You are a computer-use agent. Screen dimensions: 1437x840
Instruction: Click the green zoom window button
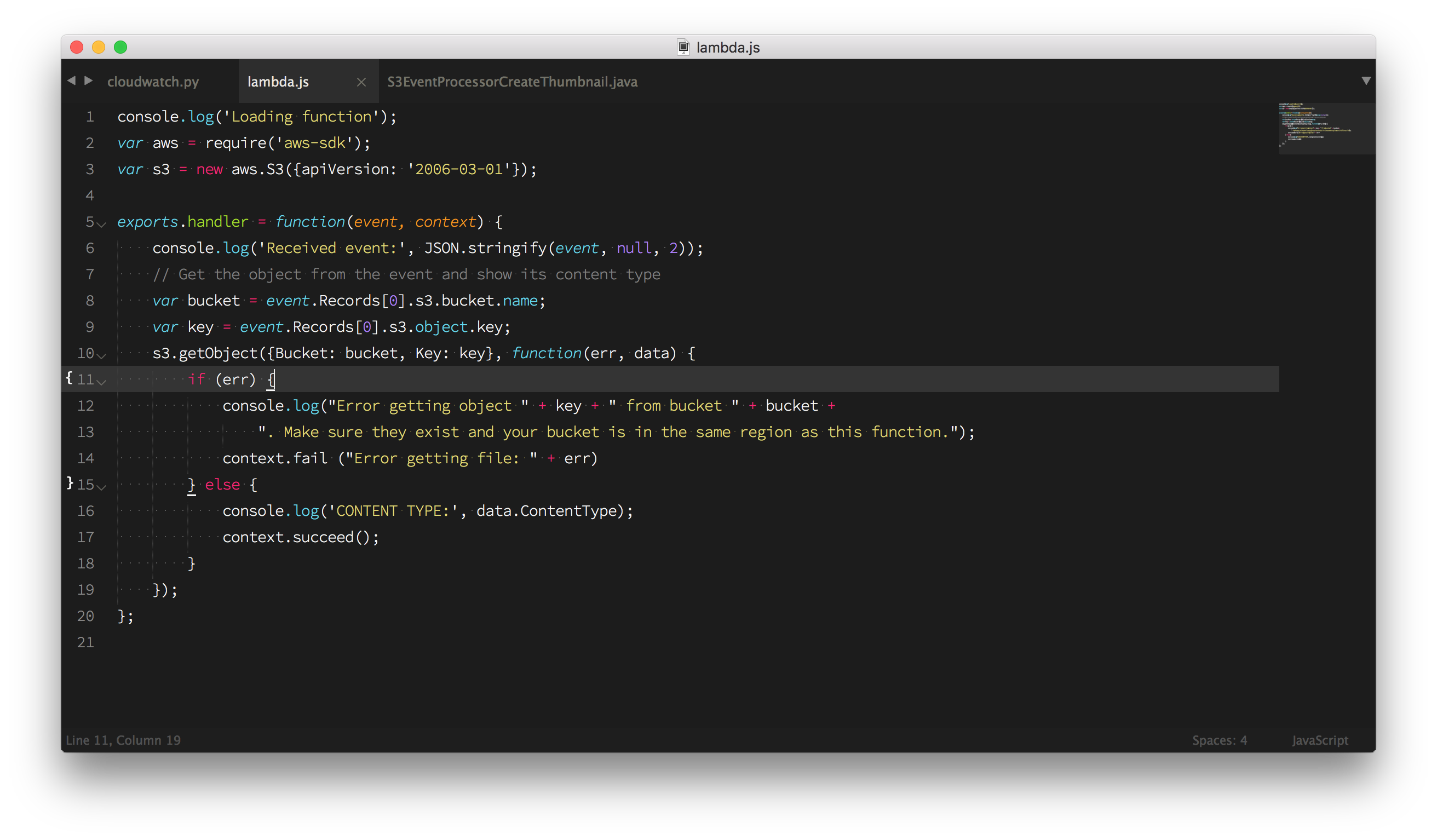point(120,47)
